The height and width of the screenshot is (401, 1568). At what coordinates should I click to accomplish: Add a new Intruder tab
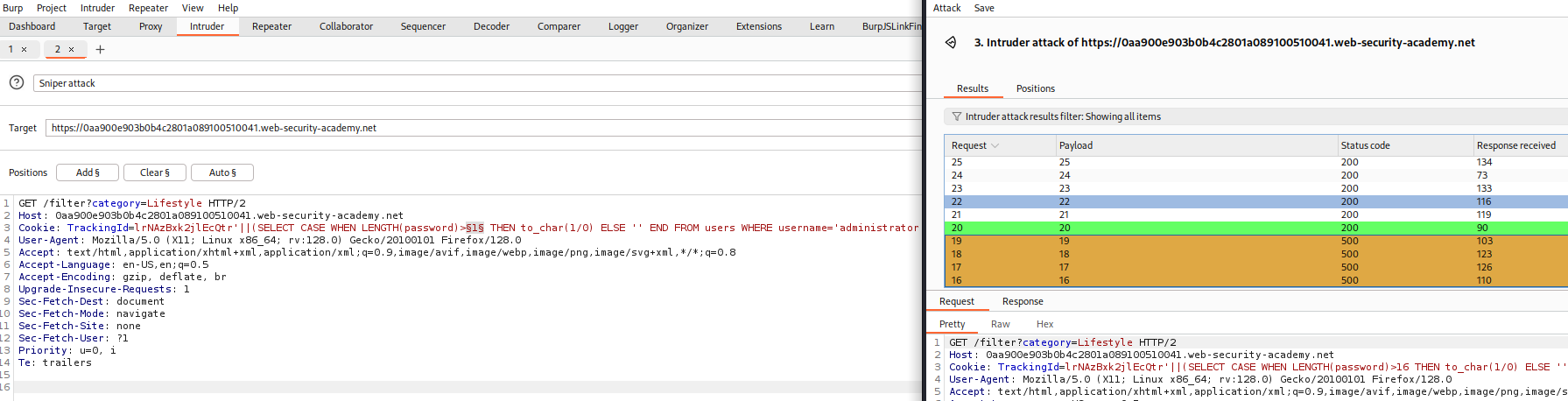[100, 50]
